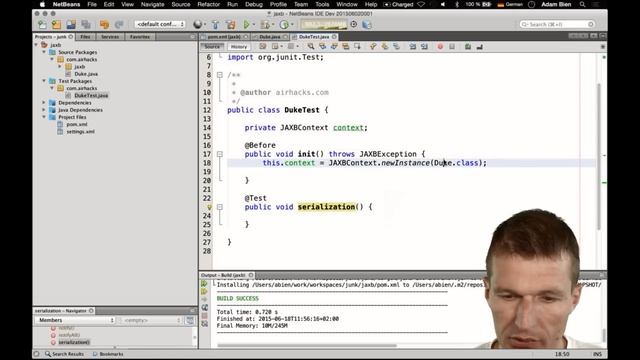Select pom.xml under Project Files
The width and height of the screenshot is (640, 360).
[77, 124]
